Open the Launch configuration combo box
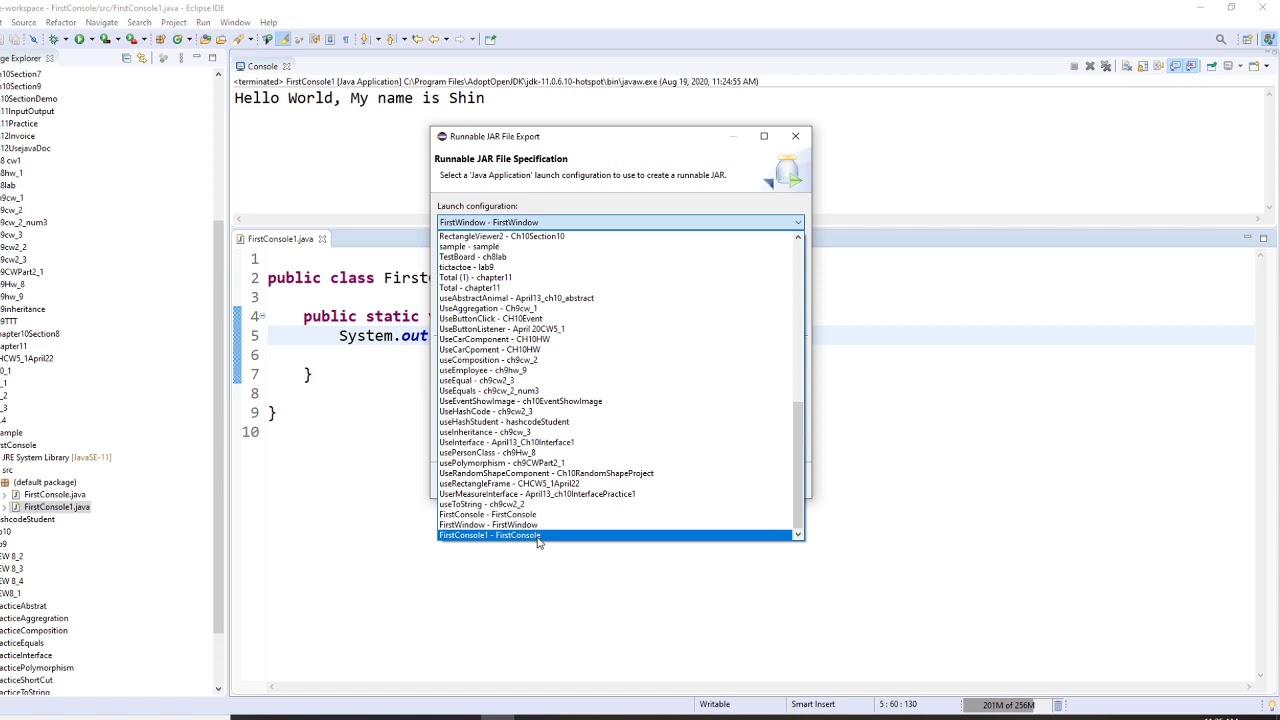 click(x=620, y=222)
